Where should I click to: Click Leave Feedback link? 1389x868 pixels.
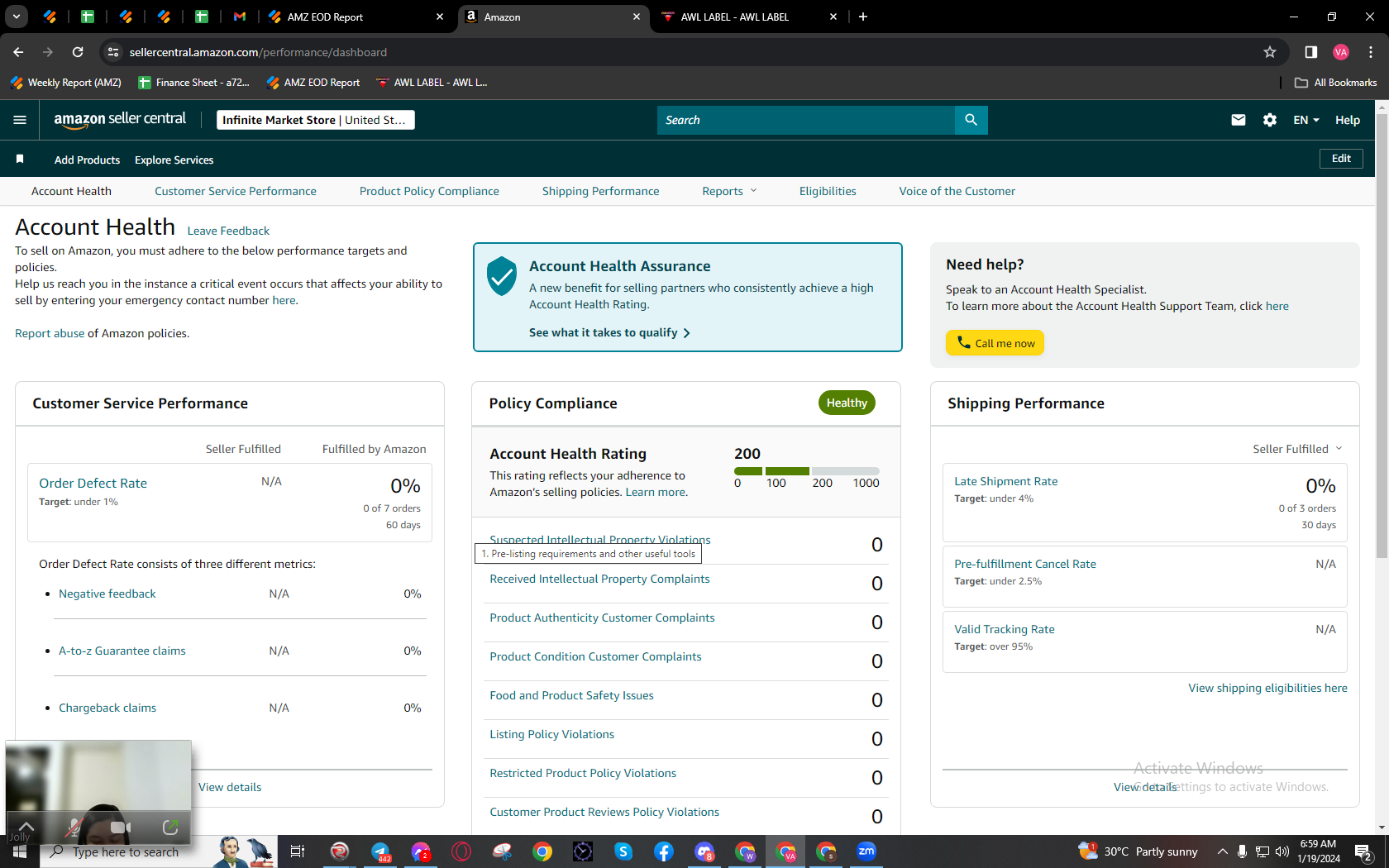tap(228, 231)
